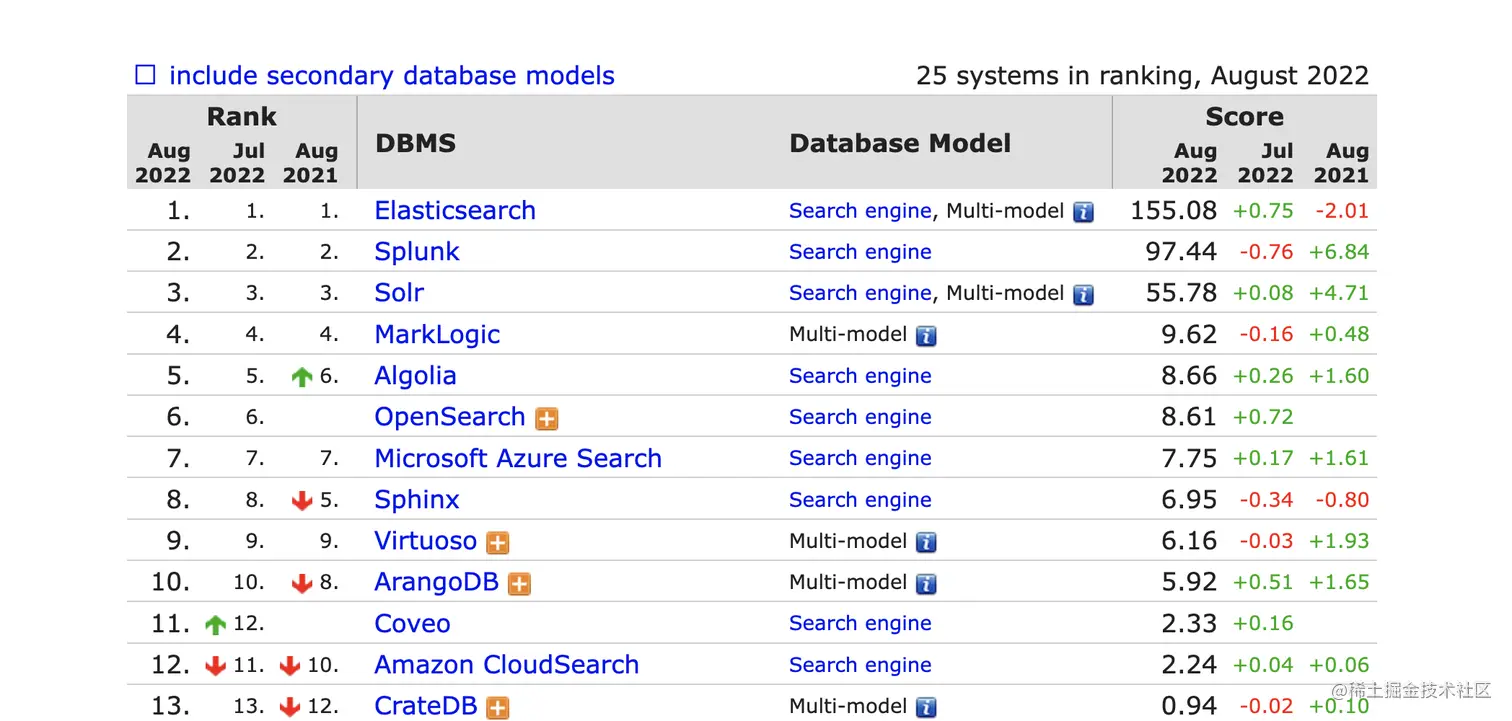Click the Splunk score 97.44
Screen dimensions: 1512x721
tap(1182, 252)
